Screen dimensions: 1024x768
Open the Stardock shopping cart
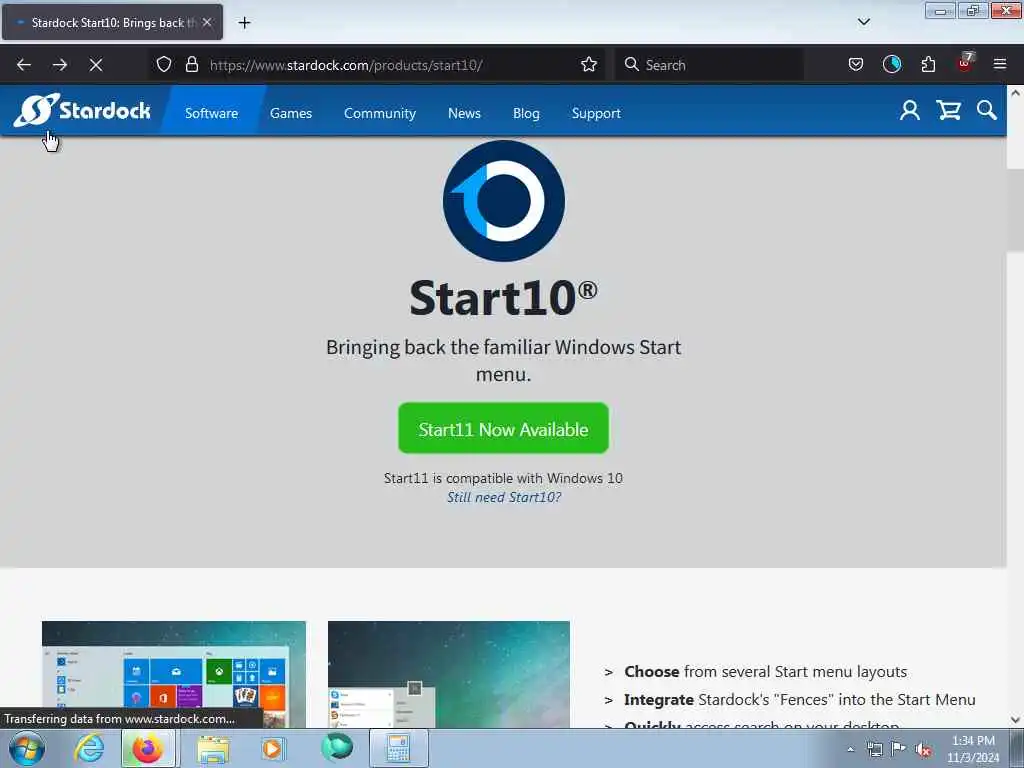click(948, 110)
